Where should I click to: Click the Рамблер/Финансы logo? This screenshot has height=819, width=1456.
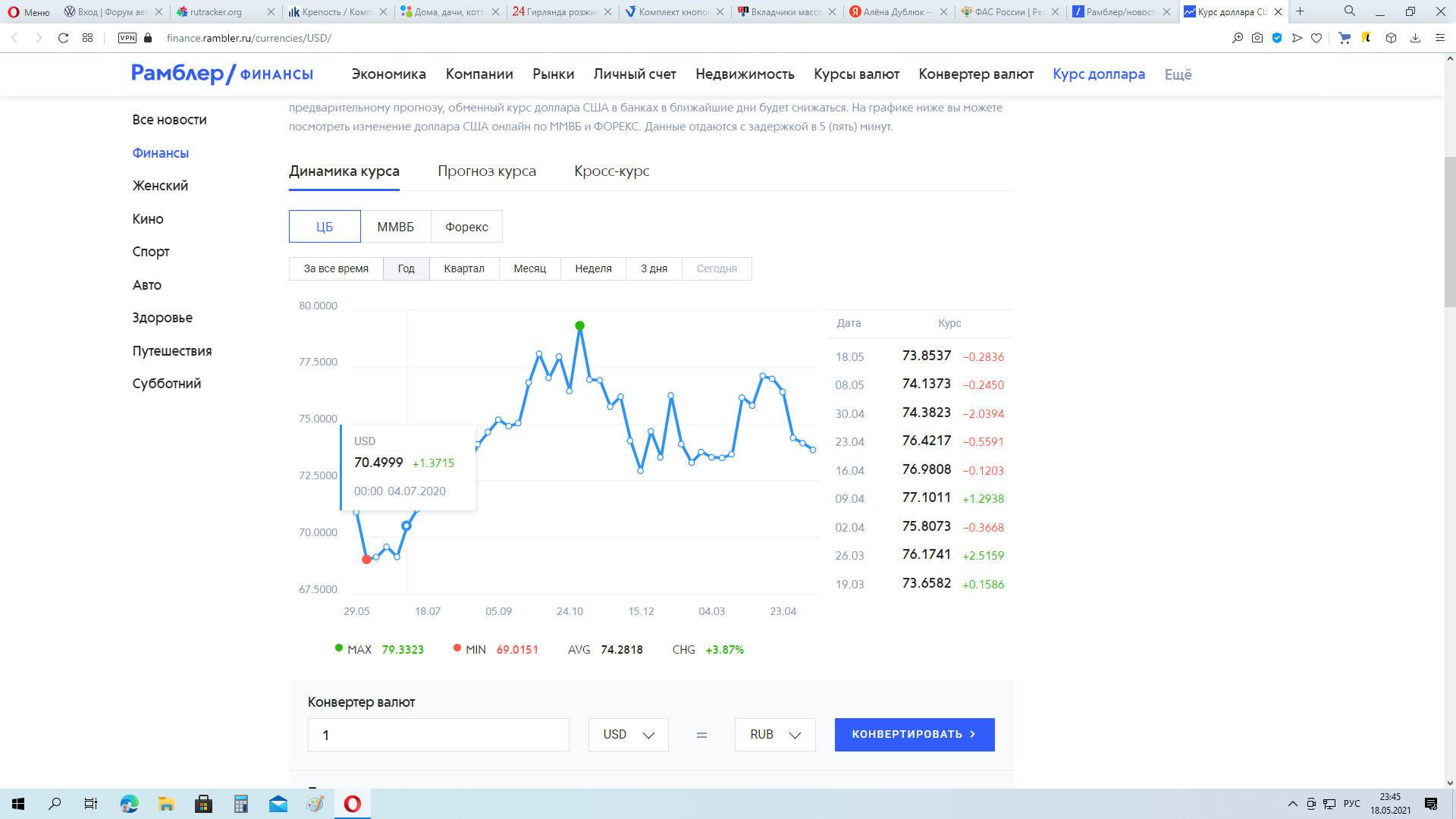222,74
